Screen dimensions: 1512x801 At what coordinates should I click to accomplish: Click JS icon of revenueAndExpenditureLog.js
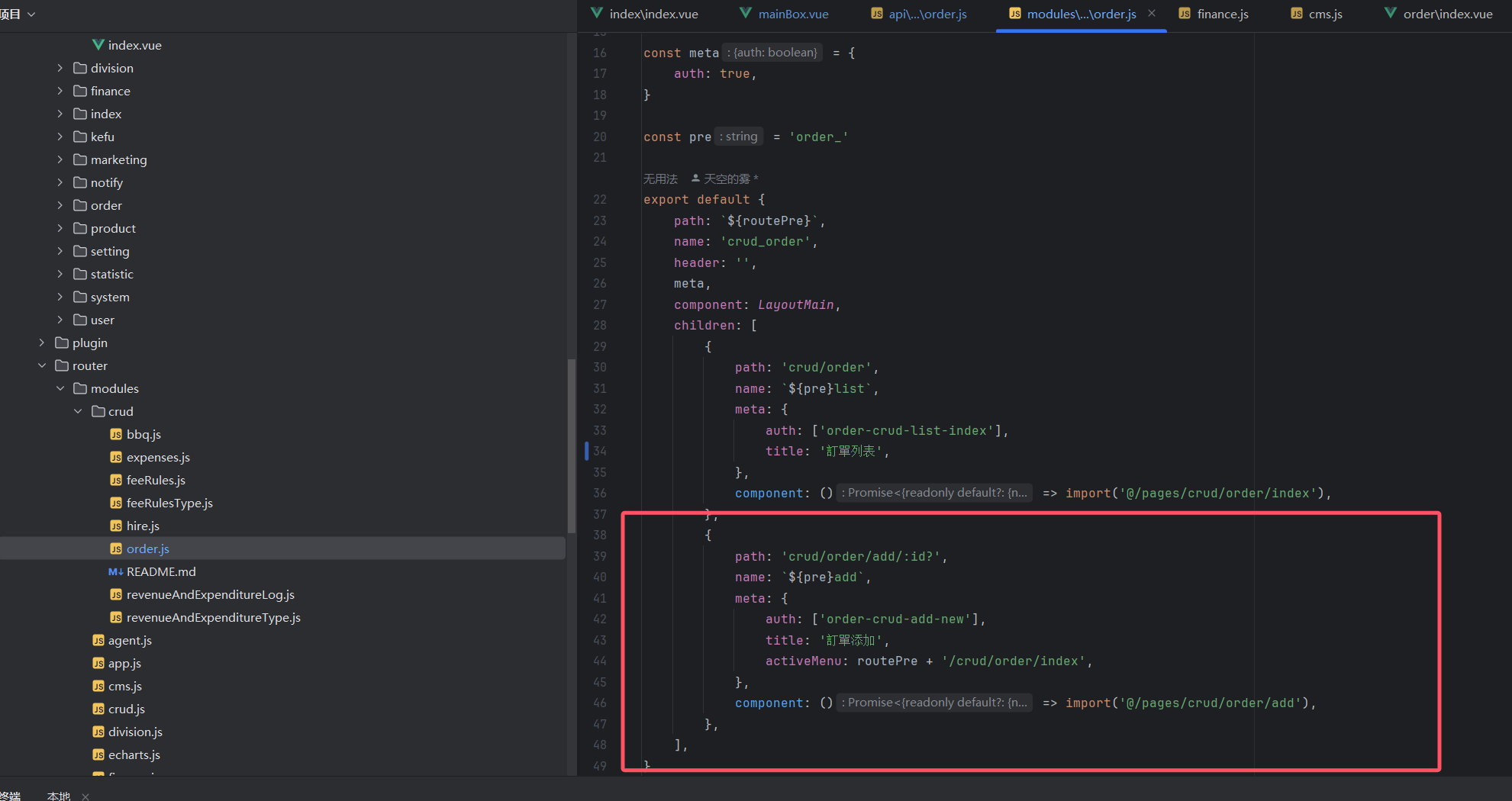(x=116, y=594)
